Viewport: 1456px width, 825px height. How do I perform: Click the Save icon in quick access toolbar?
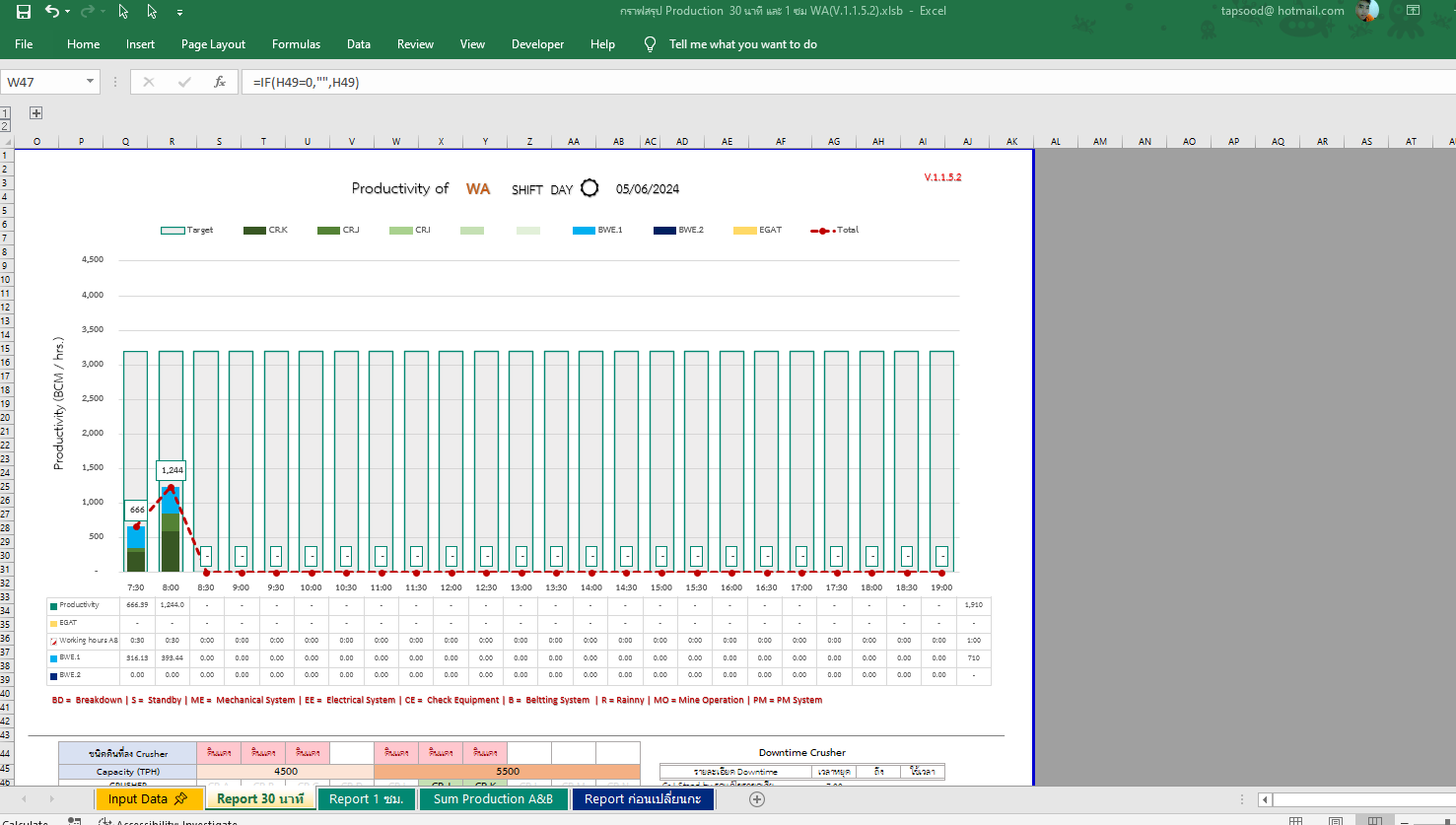click(24, 12)
